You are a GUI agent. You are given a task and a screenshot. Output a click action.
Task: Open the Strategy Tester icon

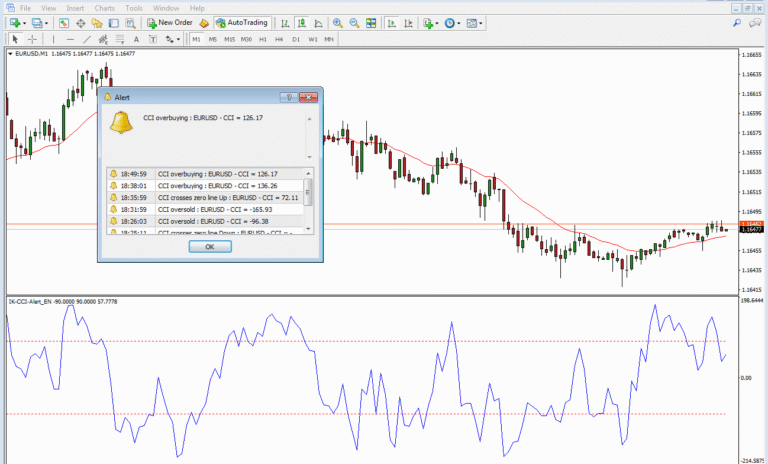130,23
